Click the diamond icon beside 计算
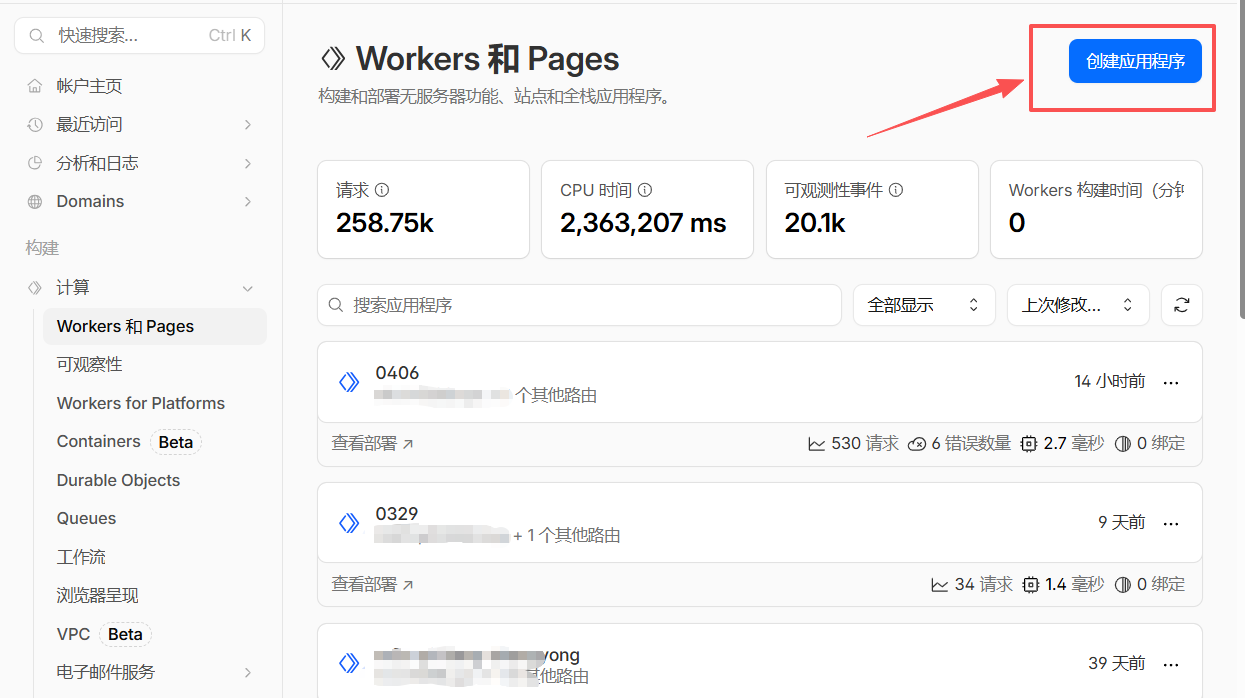Image resolution: width=1245 pixels, height=698 pixels. coord(35,288)
